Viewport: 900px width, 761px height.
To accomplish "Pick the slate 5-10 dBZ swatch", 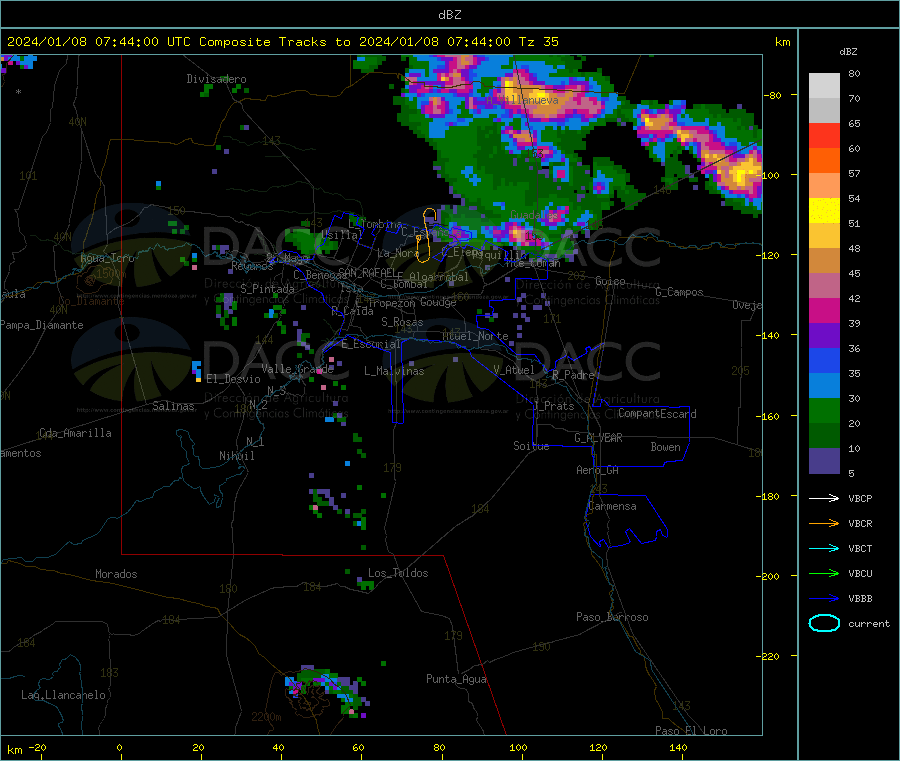I will click(824, 461).
